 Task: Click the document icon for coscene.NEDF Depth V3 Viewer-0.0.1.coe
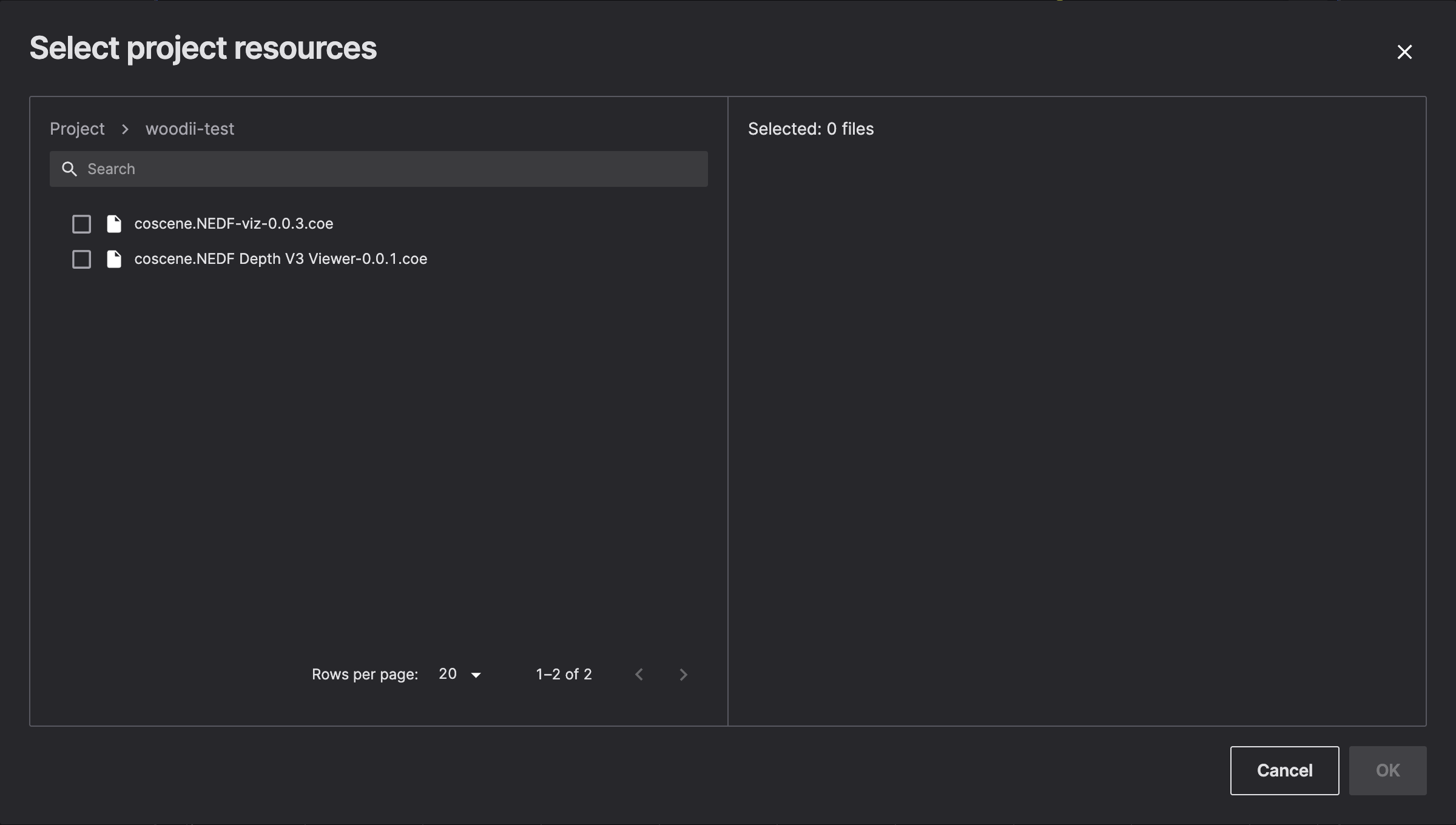114,259
